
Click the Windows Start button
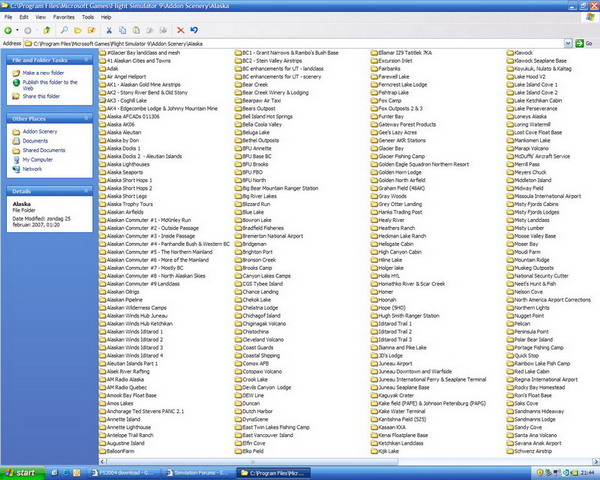point(21,472)
